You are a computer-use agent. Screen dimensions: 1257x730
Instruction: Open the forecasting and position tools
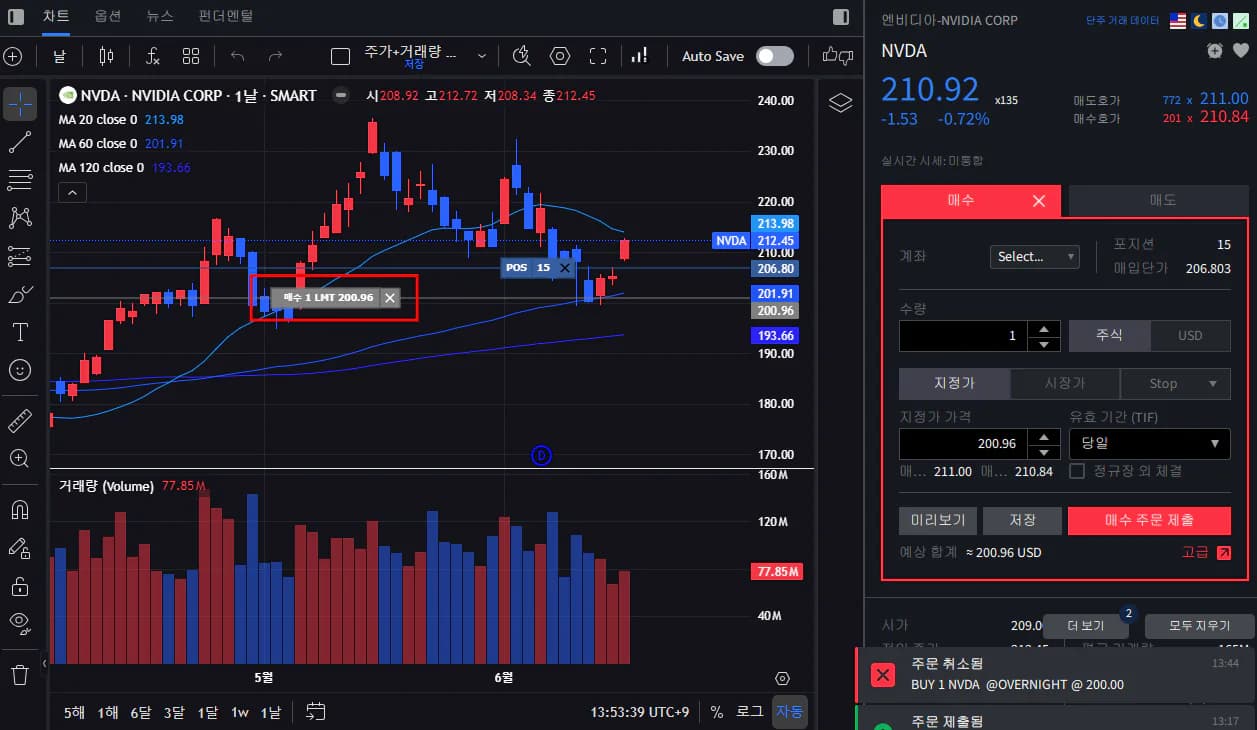pos(20,256)
